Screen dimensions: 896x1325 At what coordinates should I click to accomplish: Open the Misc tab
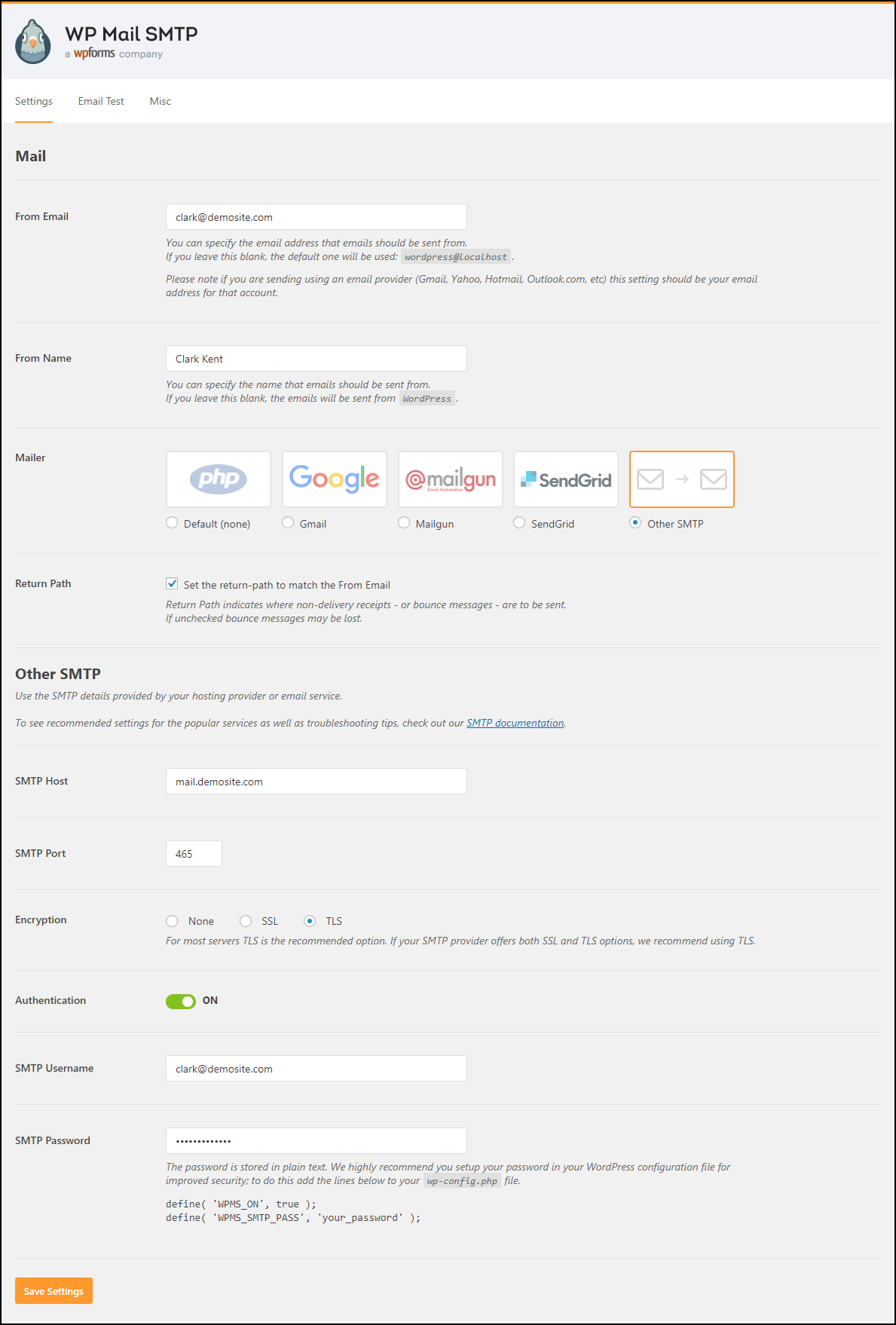click(x=161, y=101)
